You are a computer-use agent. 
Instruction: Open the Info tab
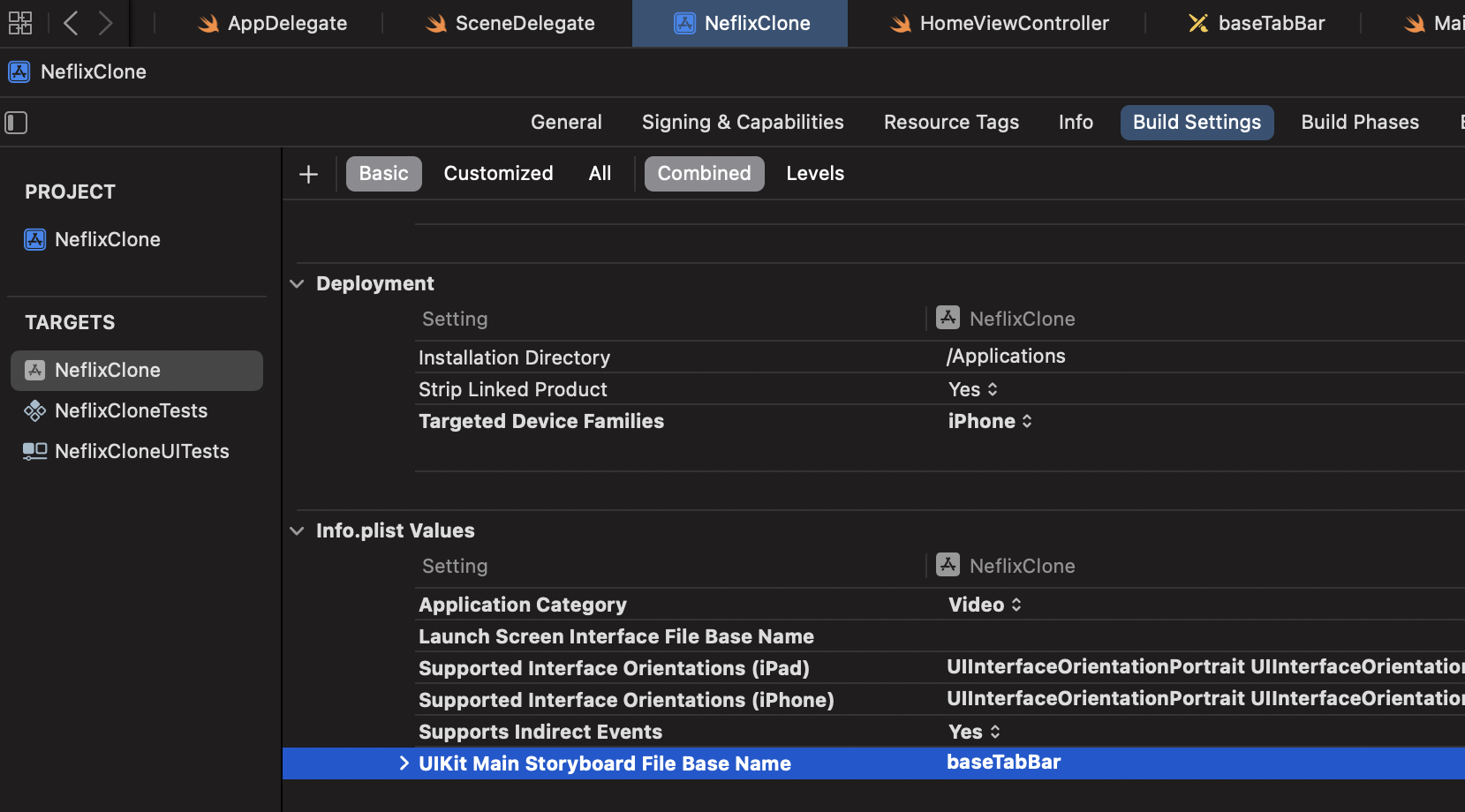[1076, 123]
